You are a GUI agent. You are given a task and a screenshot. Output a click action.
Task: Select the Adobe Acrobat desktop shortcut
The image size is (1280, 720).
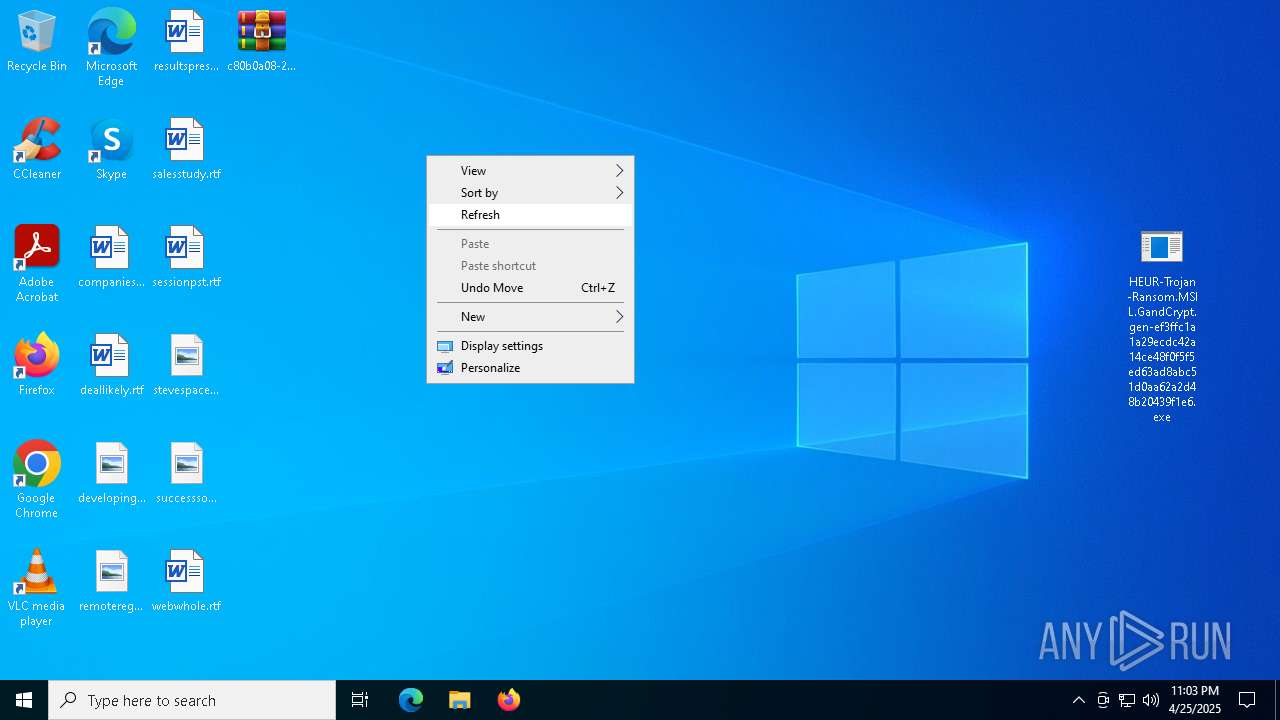pyautogui.click(x=37, y=264)
